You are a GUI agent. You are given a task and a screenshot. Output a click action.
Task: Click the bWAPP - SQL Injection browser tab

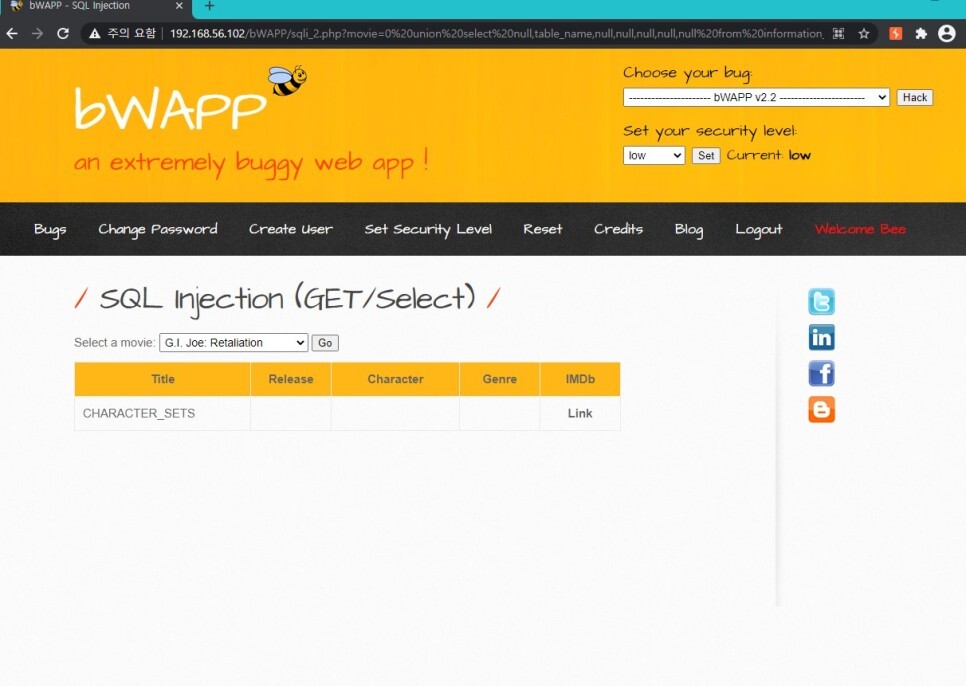[x=97, y=6]
